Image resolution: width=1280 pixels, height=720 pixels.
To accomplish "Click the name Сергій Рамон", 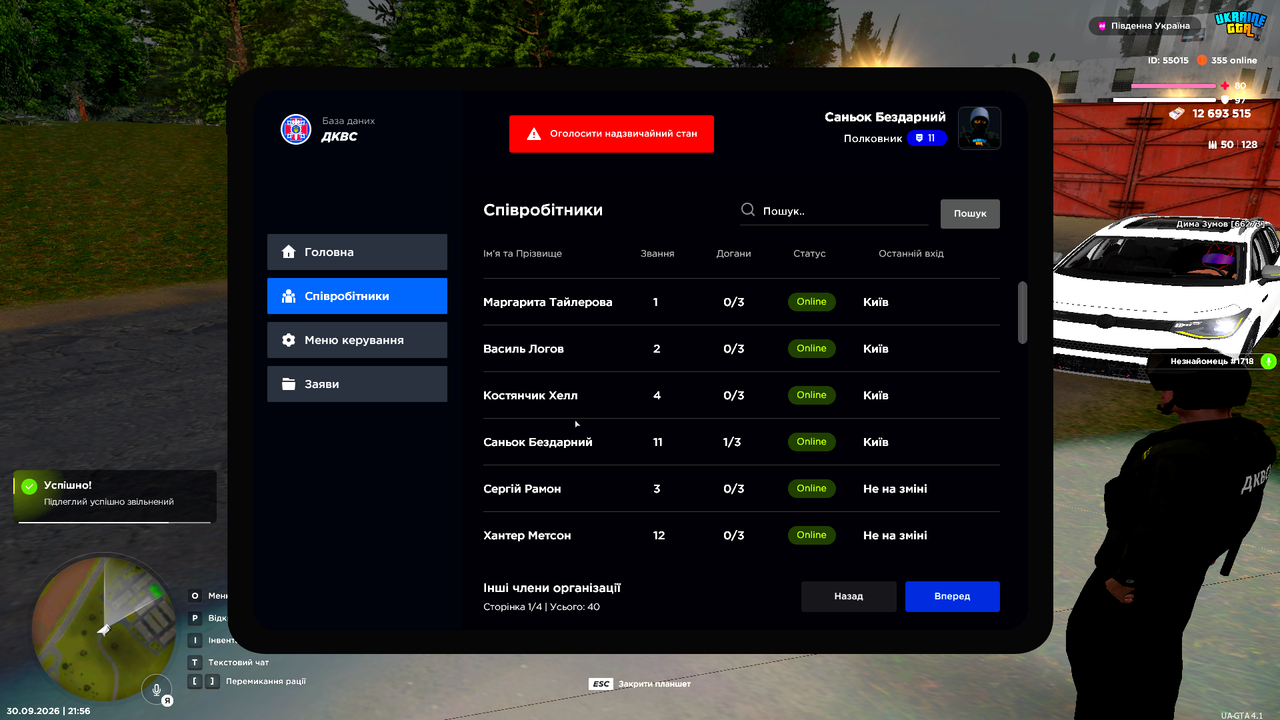I will pyautogui.click(x=522, y=489).
